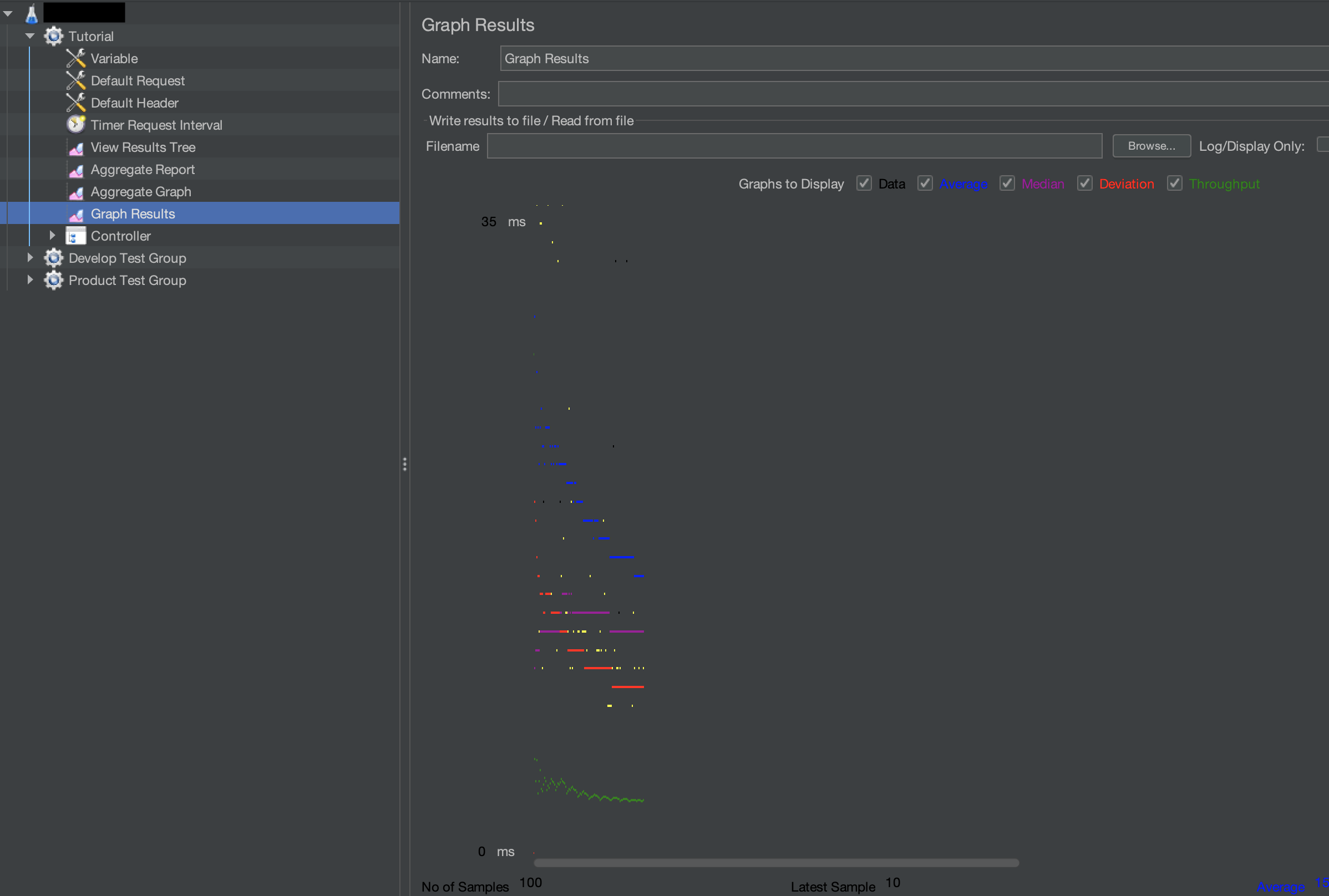Click the Product Test Group gear icon
The image size is (1329, 896).
(x=54, y=280)
